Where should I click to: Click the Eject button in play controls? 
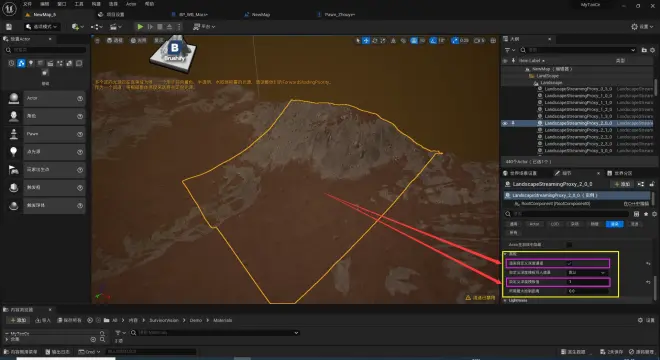tap(169, 27)
